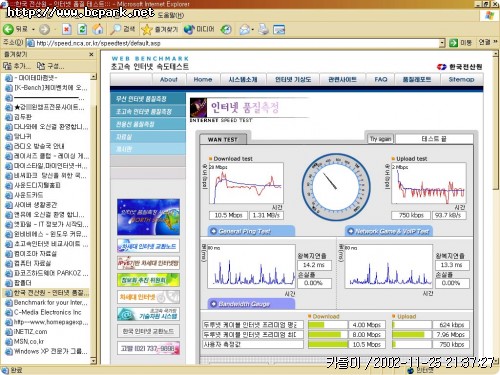Click the Add favorites button in panel
The width and height of the screenshot is (500, 375).
click(16, 66)
